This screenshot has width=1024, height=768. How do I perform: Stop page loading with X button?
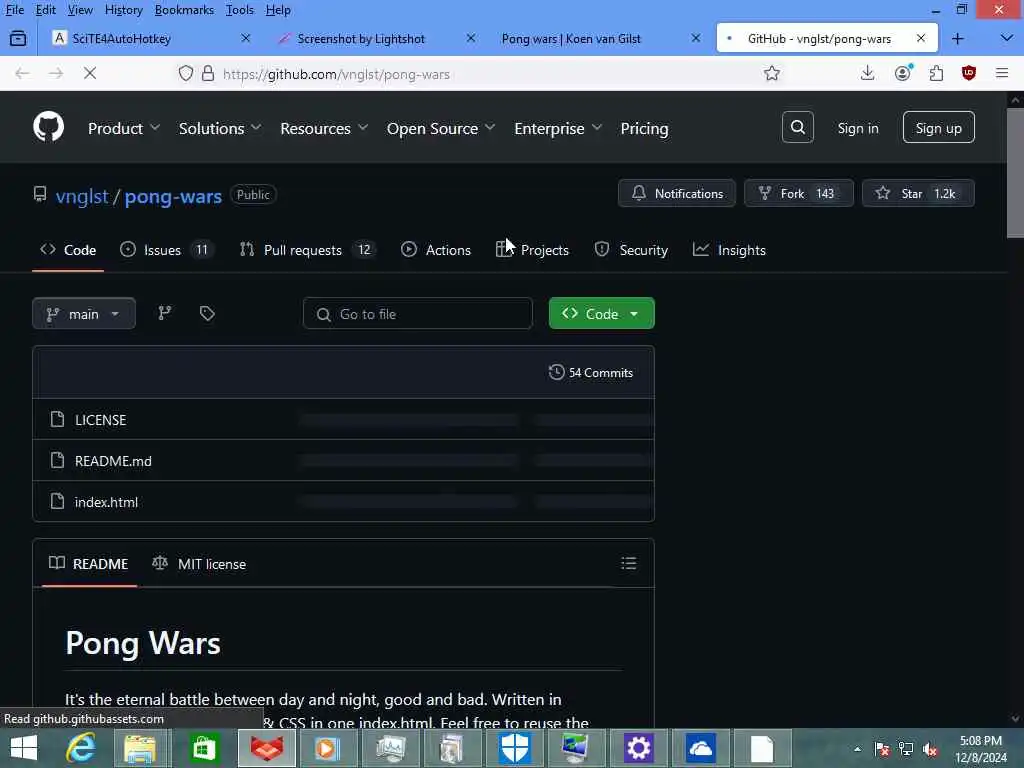coord(90,73)
